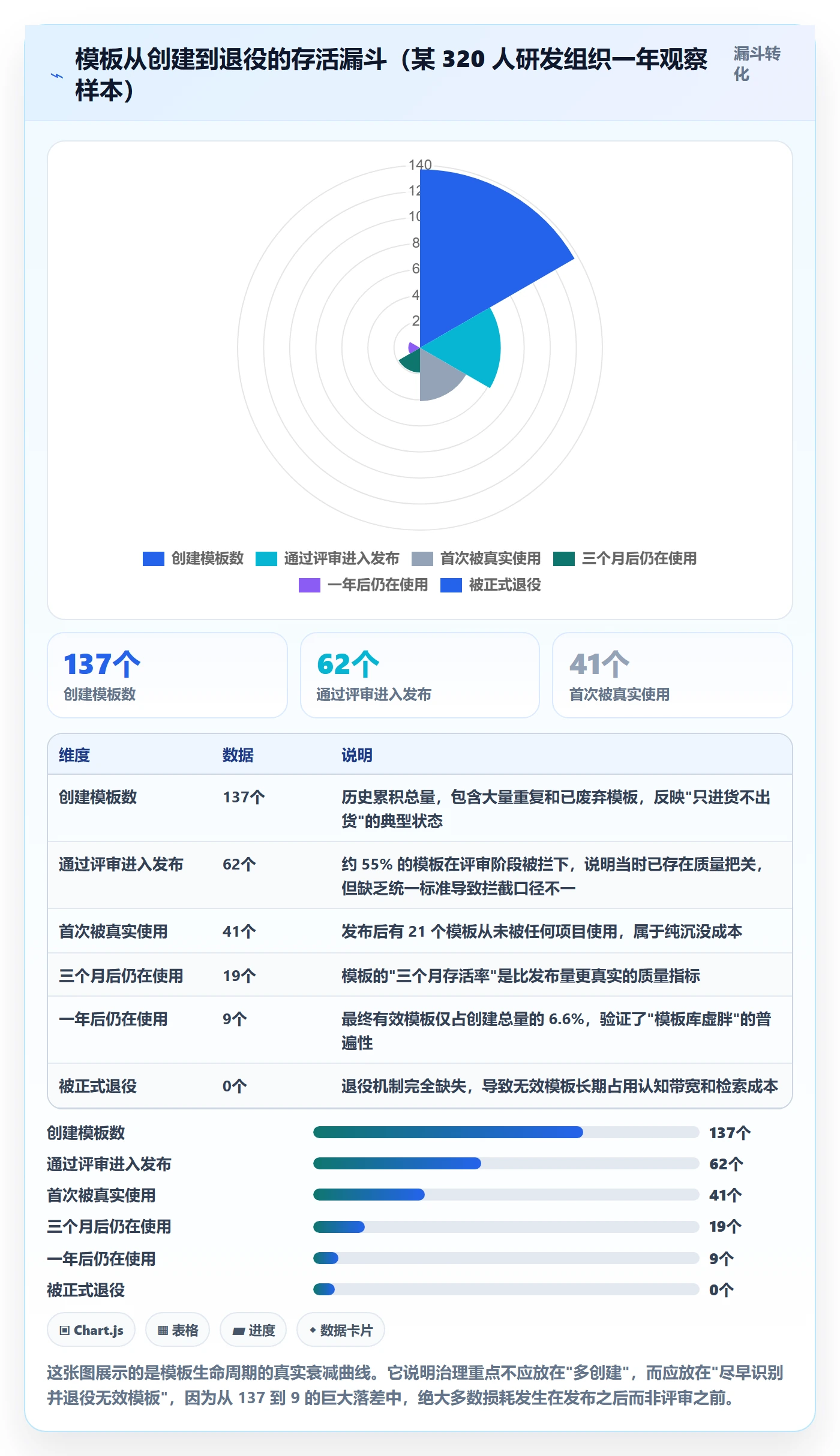The height and width of the screenshot is (1456, 840).
Task: Select table row 首次被真实使用
Action: coord(420,931)
